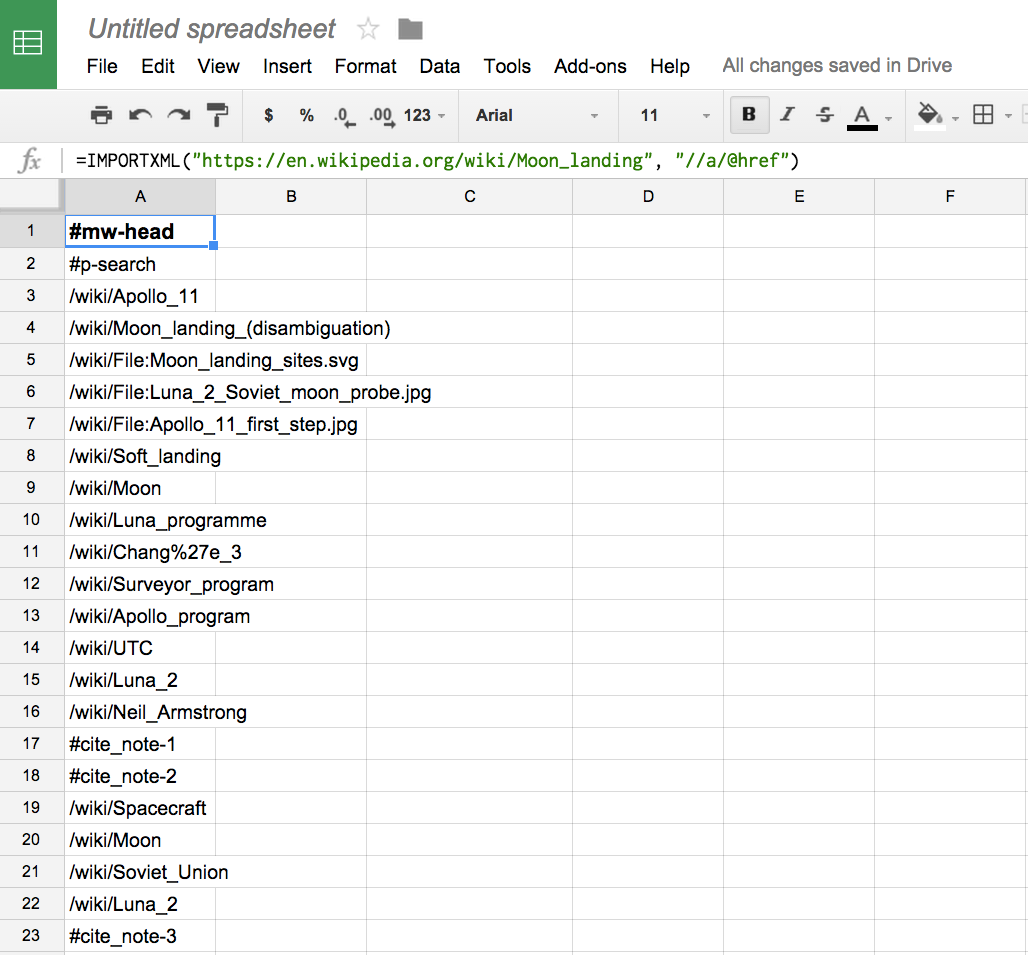The height and width of the screenshot is (955, 1028).
Task: Select the Undo icon
Action: (x=140, y=115)
